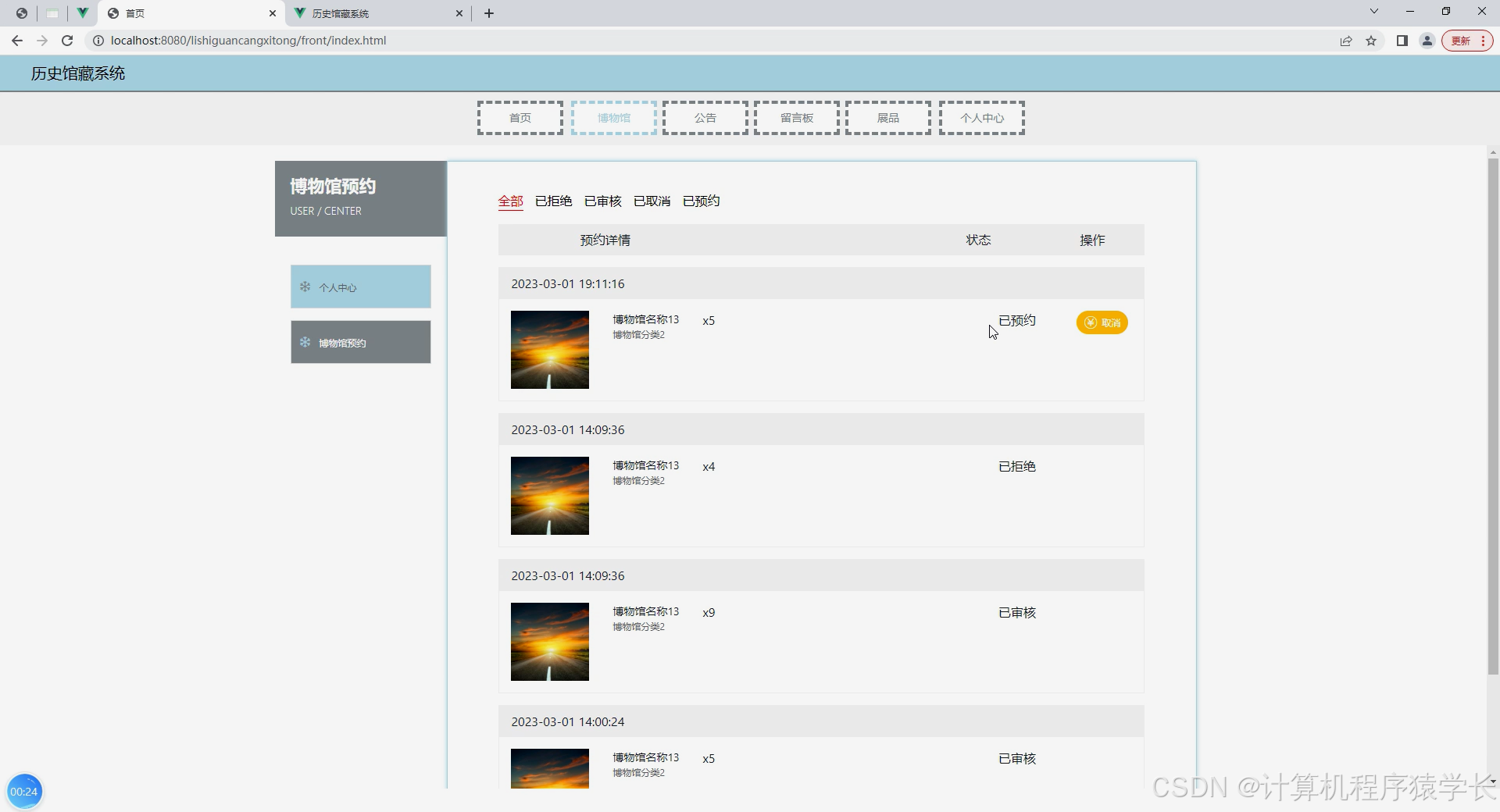Viewport: 1500px width, 812px height.
Task: Select 博物馆预约 in the left sidebar
Action: tap(361, 342)
